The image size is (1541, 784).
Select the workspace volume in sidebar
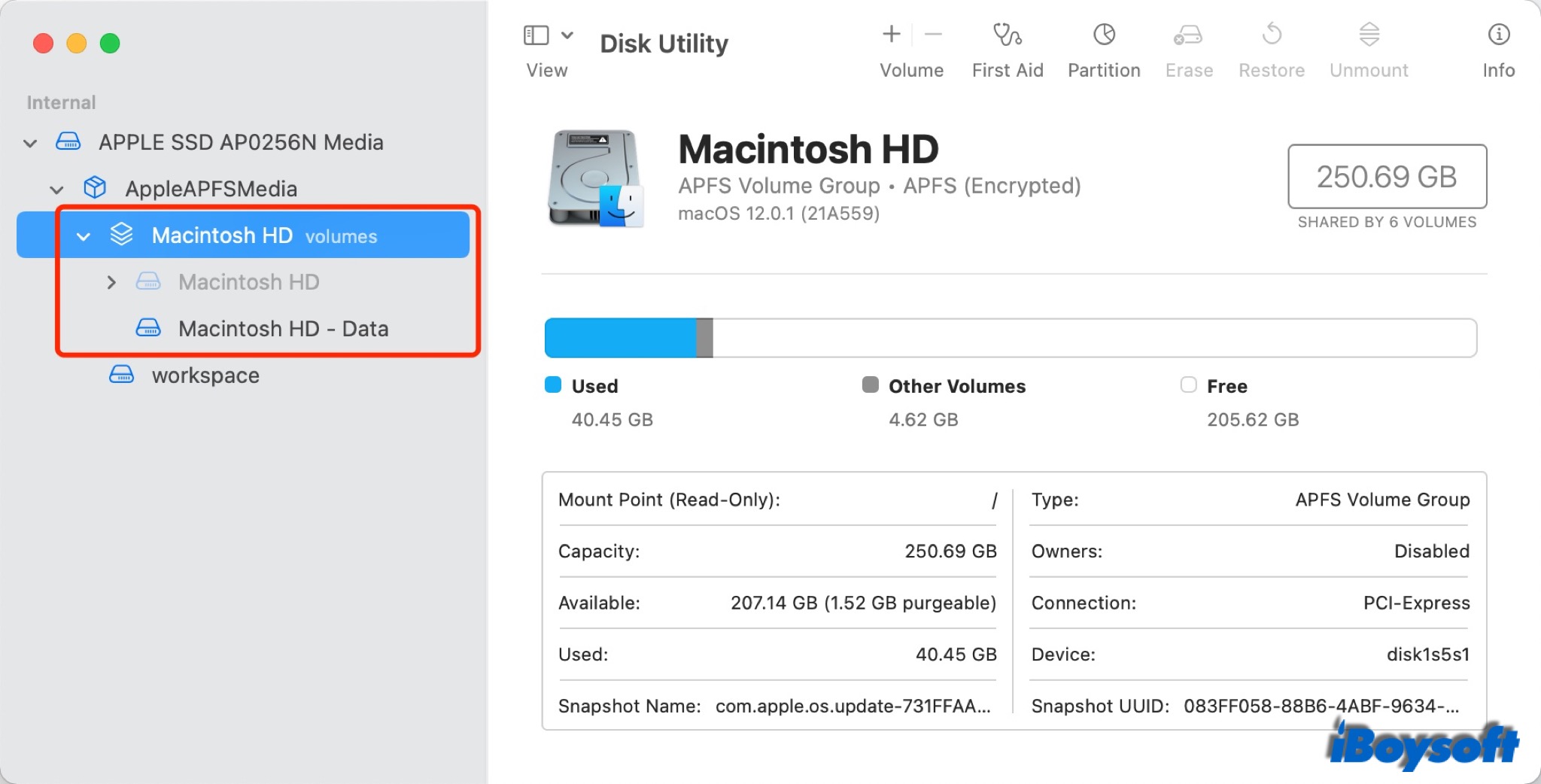click(205, 375)
